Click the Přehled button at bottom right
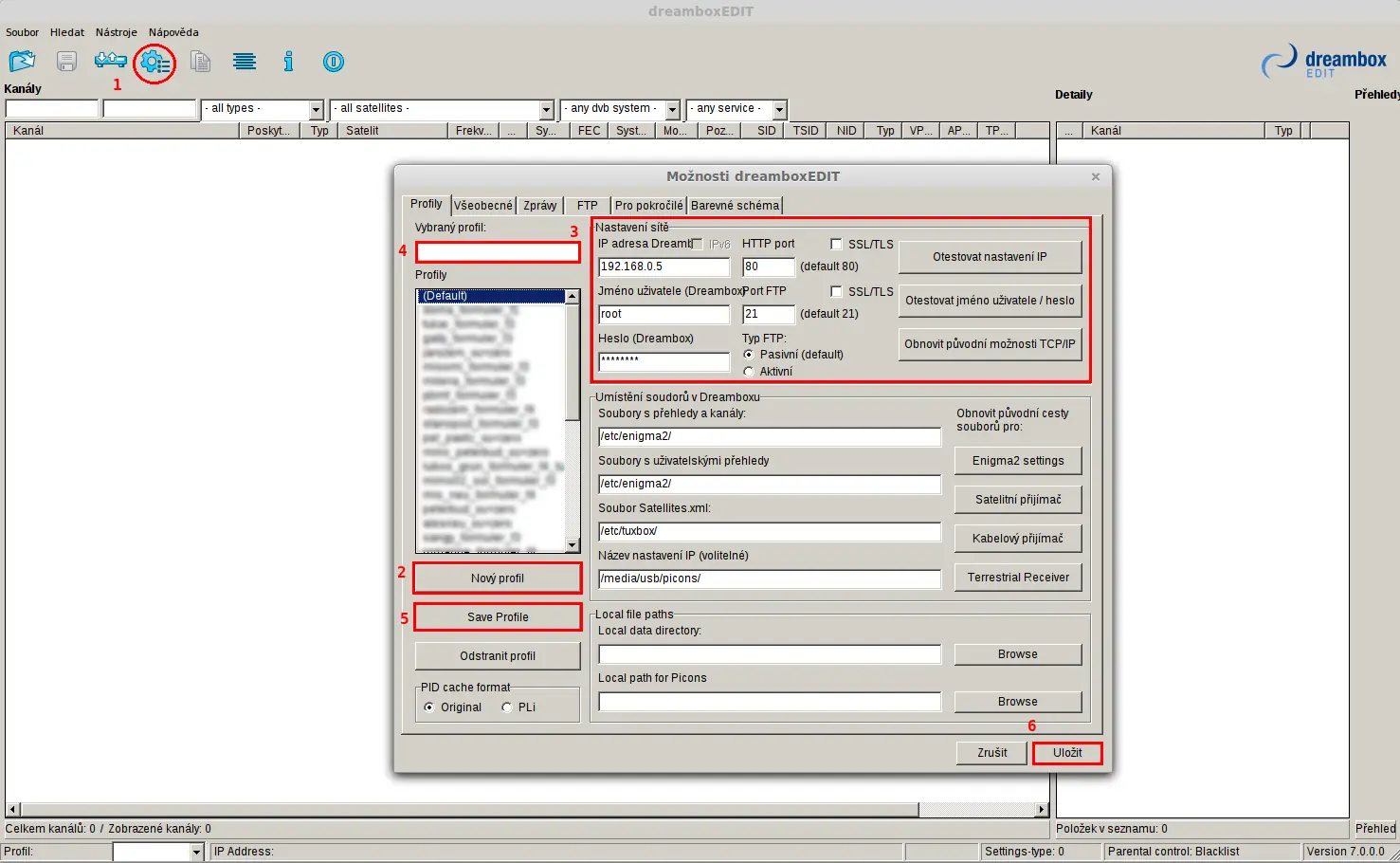Image resolution: width=1400 pixels, height=863 pixels. pyautogui.click(x=1375, y=829)
